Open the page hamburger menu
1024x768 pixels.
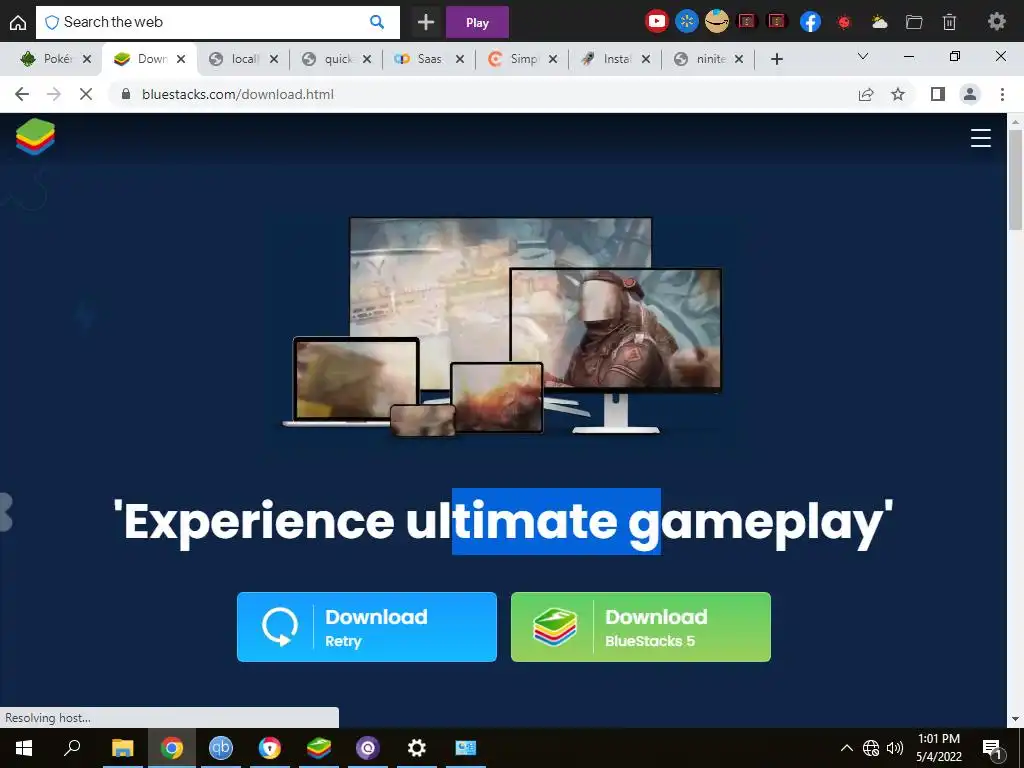980,138
